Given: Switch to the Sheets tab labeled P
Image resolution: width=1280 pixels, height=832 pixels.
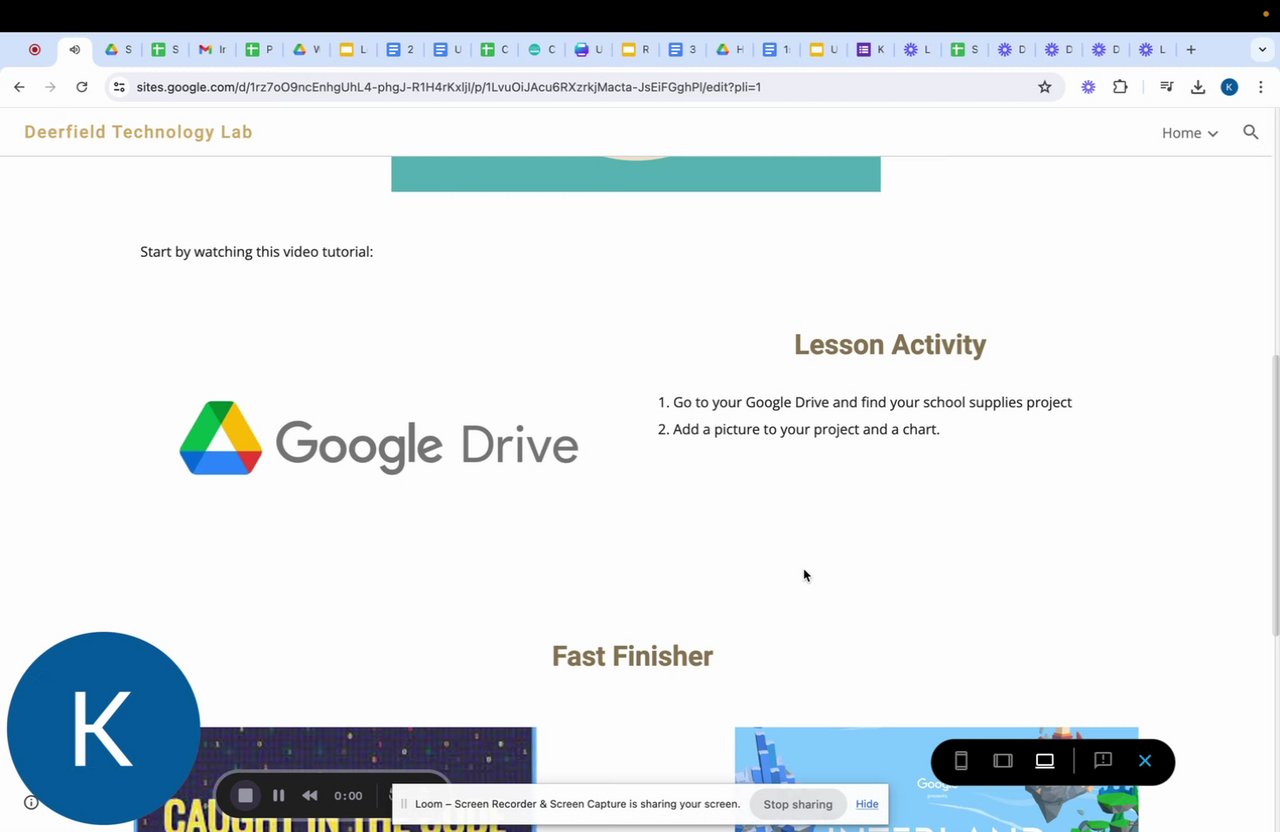Looking at the screenshot, I should point(259,49).
